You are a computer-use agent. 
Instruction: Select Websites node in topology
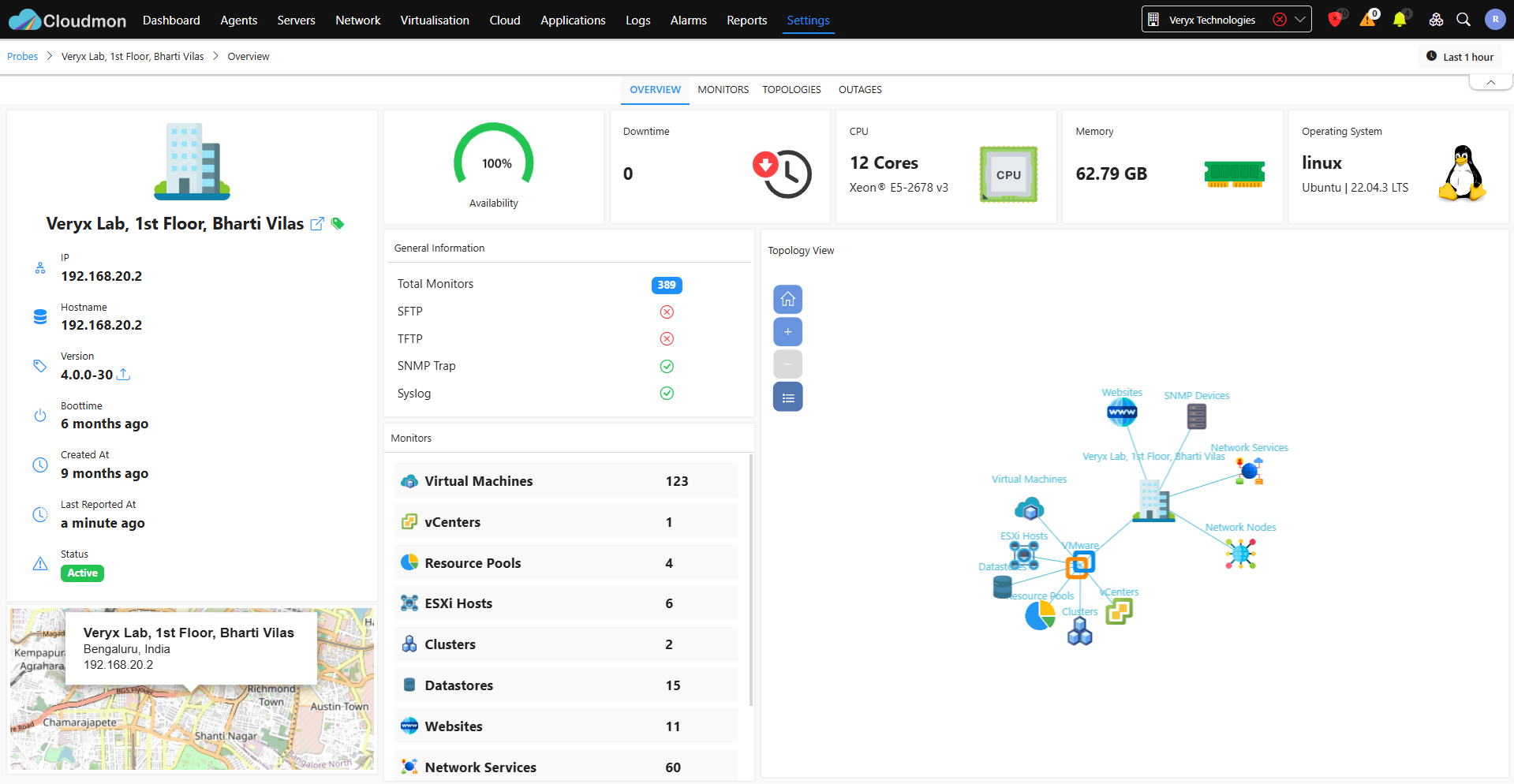click(x=1122, y=412)
